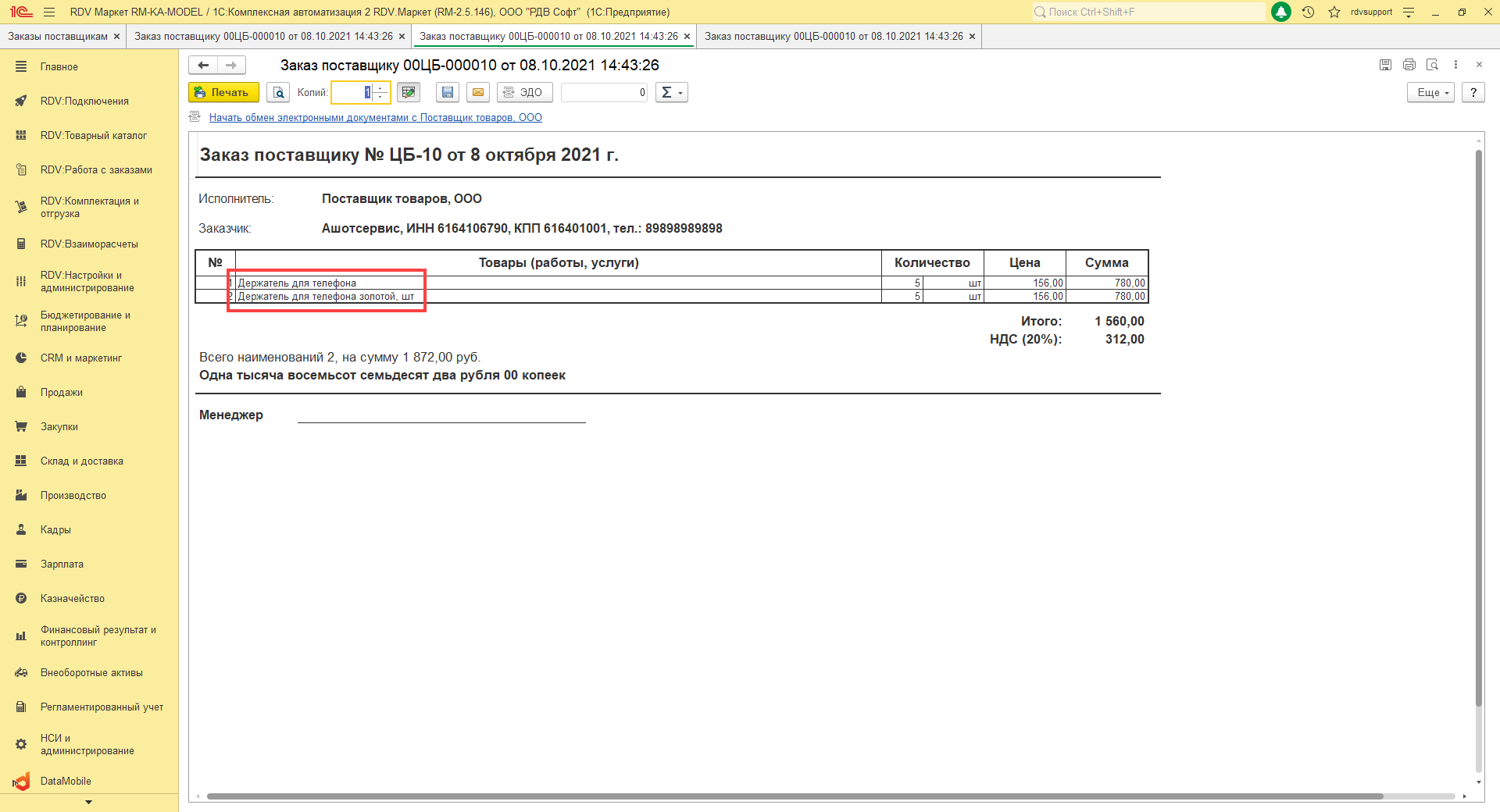Screen dimensions: 1500x812
Task: Go back with the left arrow button
Action: click(x=203, y=66)
